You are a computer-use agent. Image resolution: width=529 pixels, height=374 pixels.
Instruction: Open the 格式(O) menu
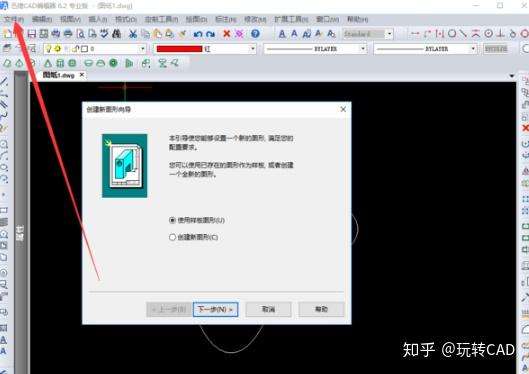126,19
